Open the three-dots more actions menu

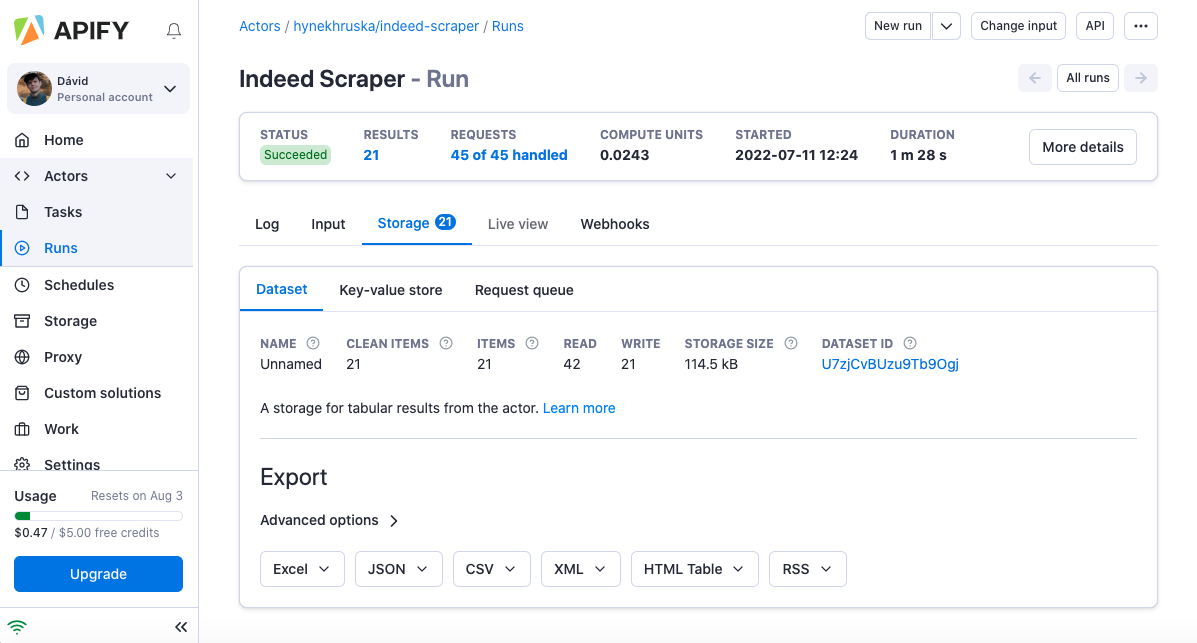click(x=1141, y=26)
